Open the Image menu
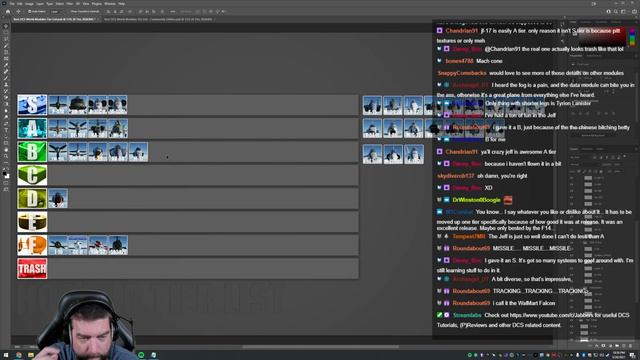640x360 pixels. pos(29,4)
